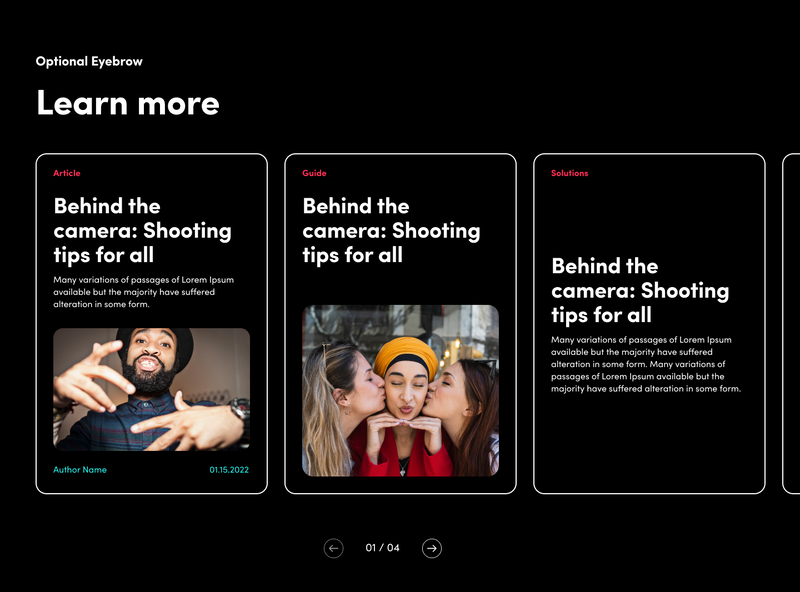Click the Learn more heading

point(128,103)
